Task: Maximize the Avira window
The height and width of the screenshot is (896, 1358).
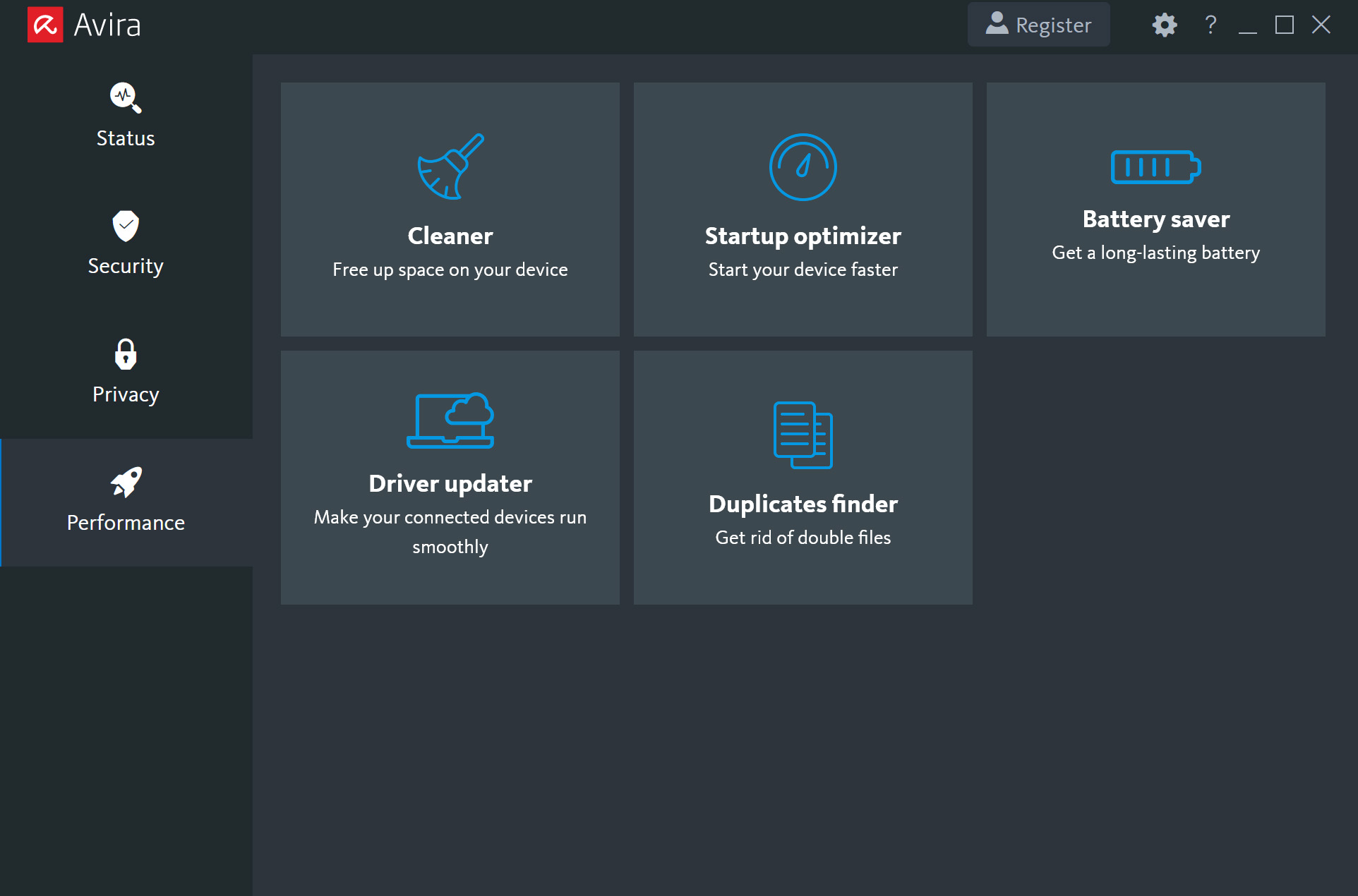Action: (1285, 25)
